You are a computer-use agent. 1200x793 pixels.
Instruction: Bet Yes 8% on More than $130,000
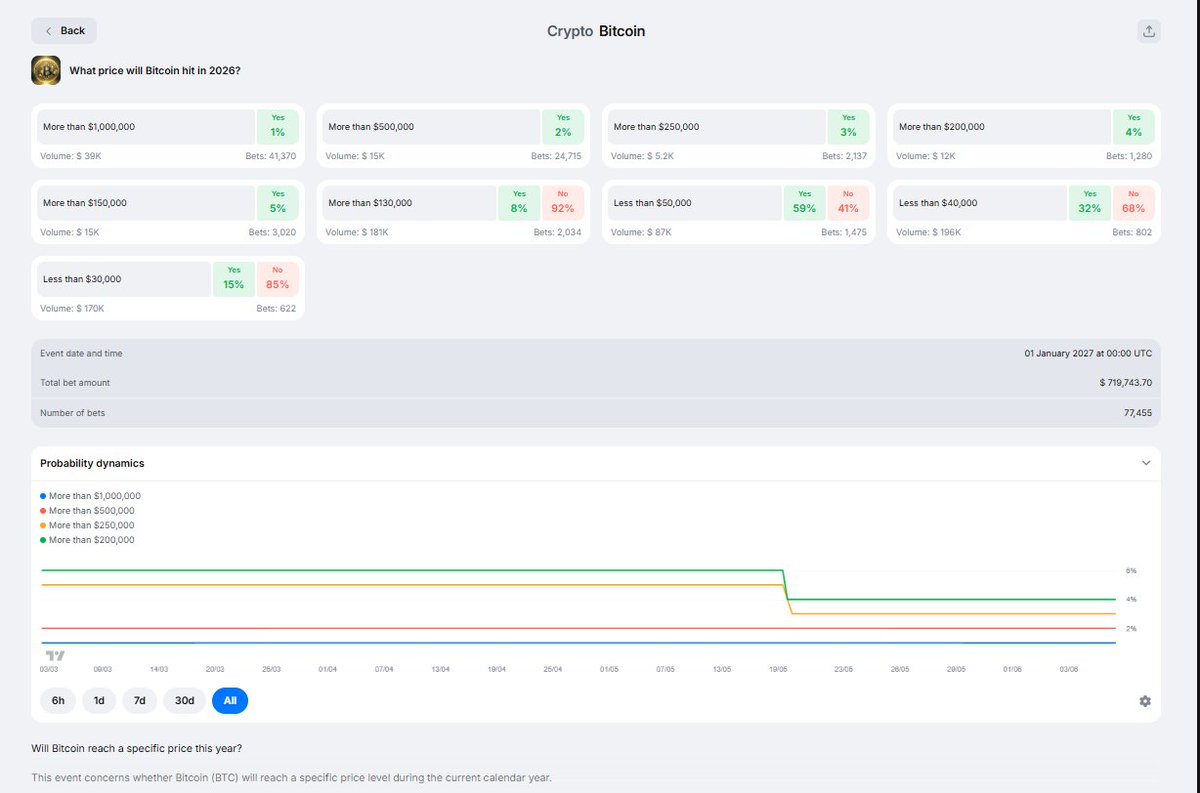[x=519, y=203]
